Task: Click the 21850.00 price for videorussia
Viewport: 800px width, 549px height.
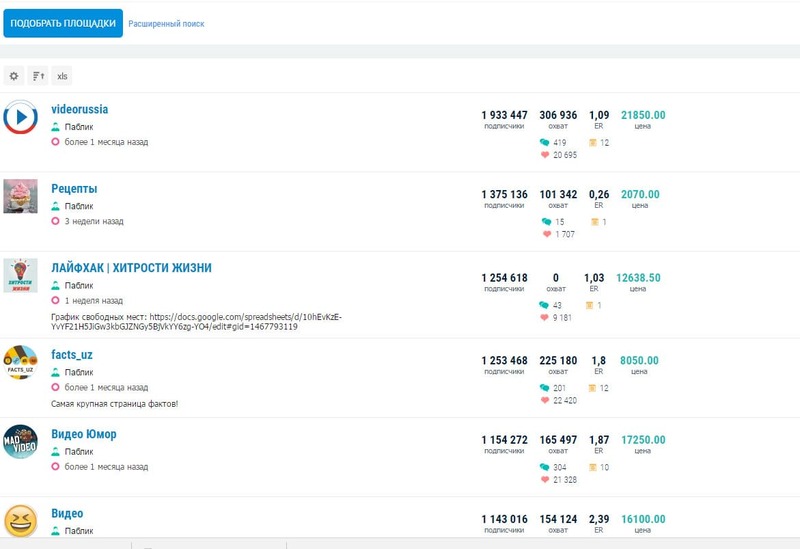Action: pos(643,115)
